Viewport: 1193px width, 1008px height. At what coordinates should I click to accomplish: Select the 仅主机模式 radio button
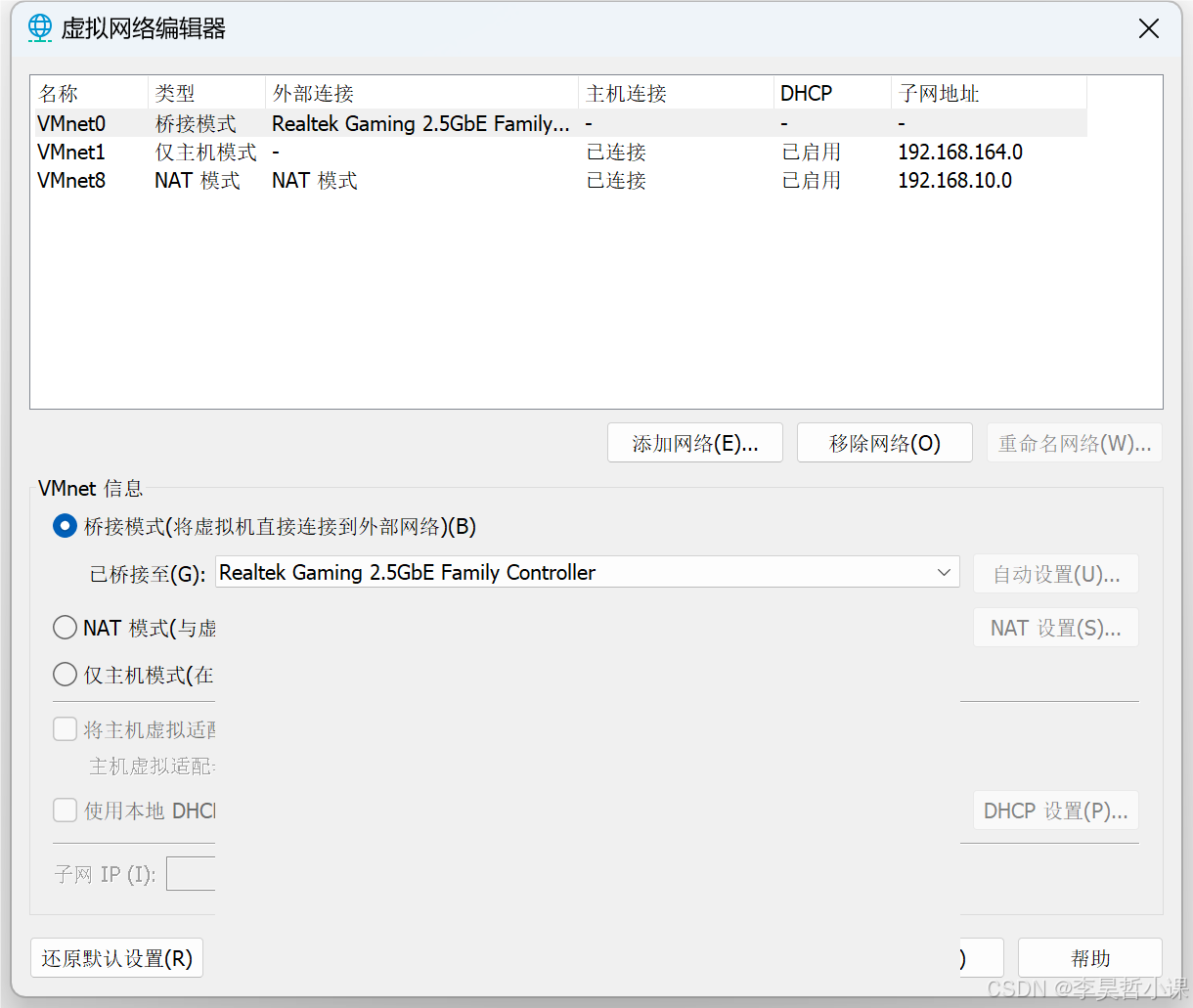(65, 674)
